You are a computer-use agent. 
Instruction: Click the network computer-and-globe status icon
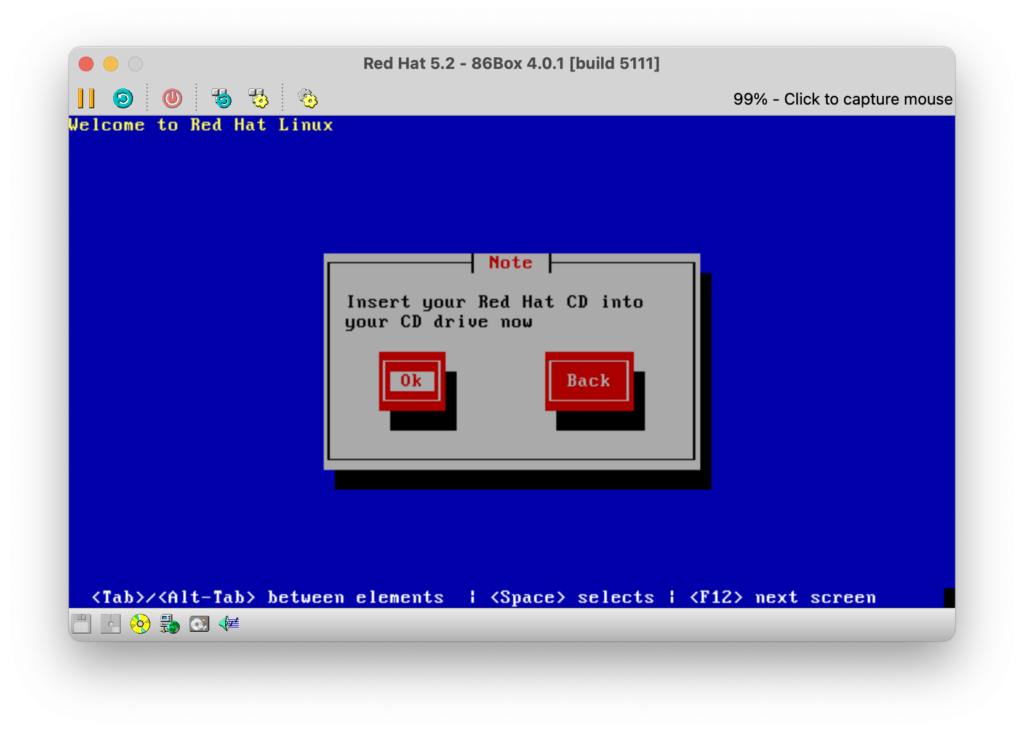click(170, 624)
